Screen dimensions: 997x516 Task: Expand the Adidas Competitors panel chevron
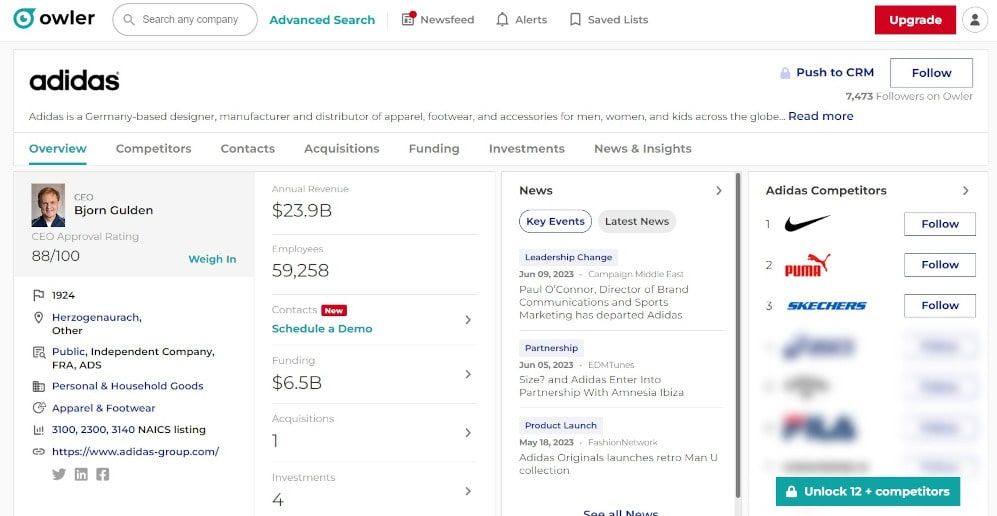point(965,190)
